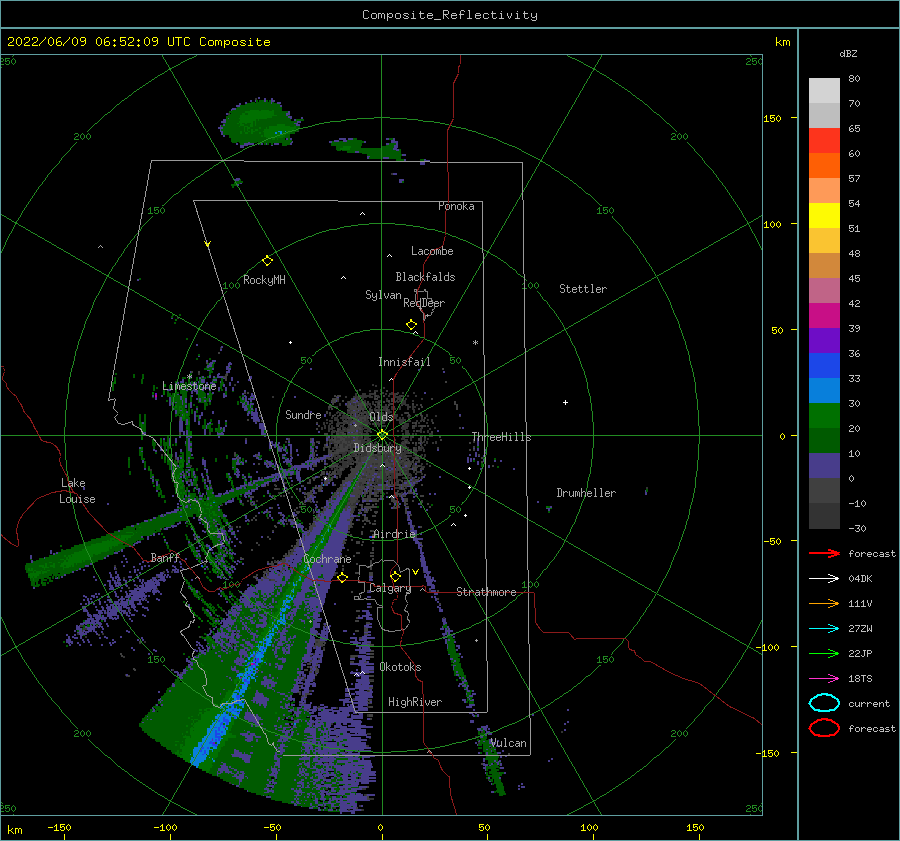Click the cyan current ellipse icon

click(x=824, y=703)
